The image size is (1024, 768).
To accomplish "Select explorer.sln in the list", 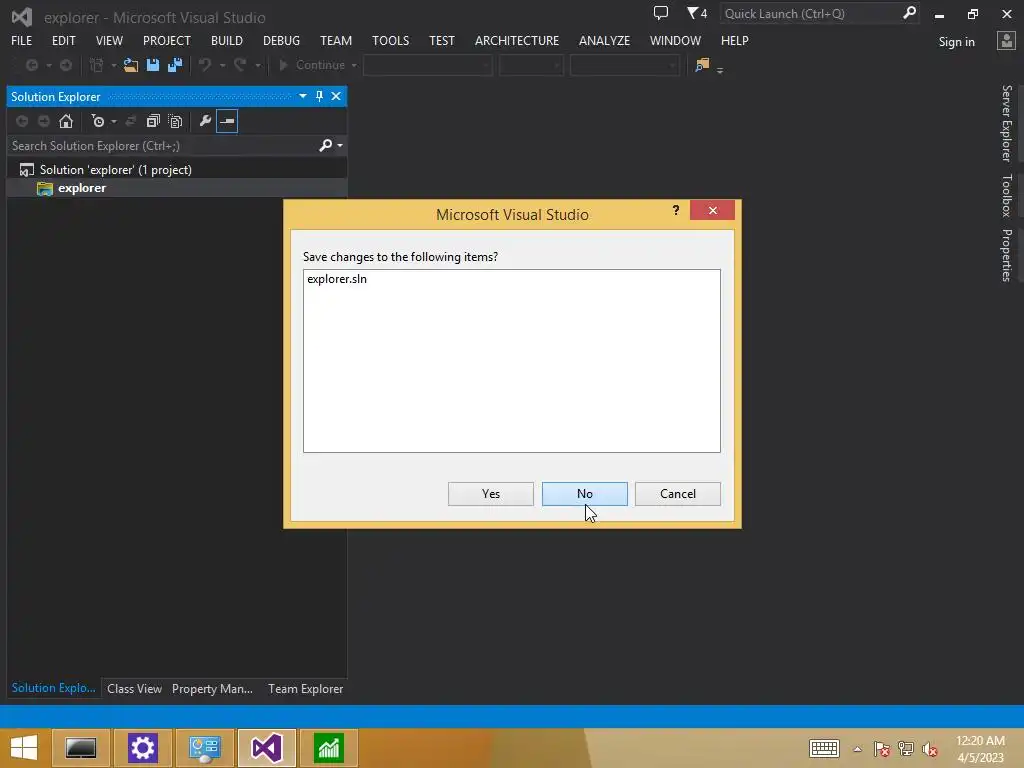I will pos(337,279).
